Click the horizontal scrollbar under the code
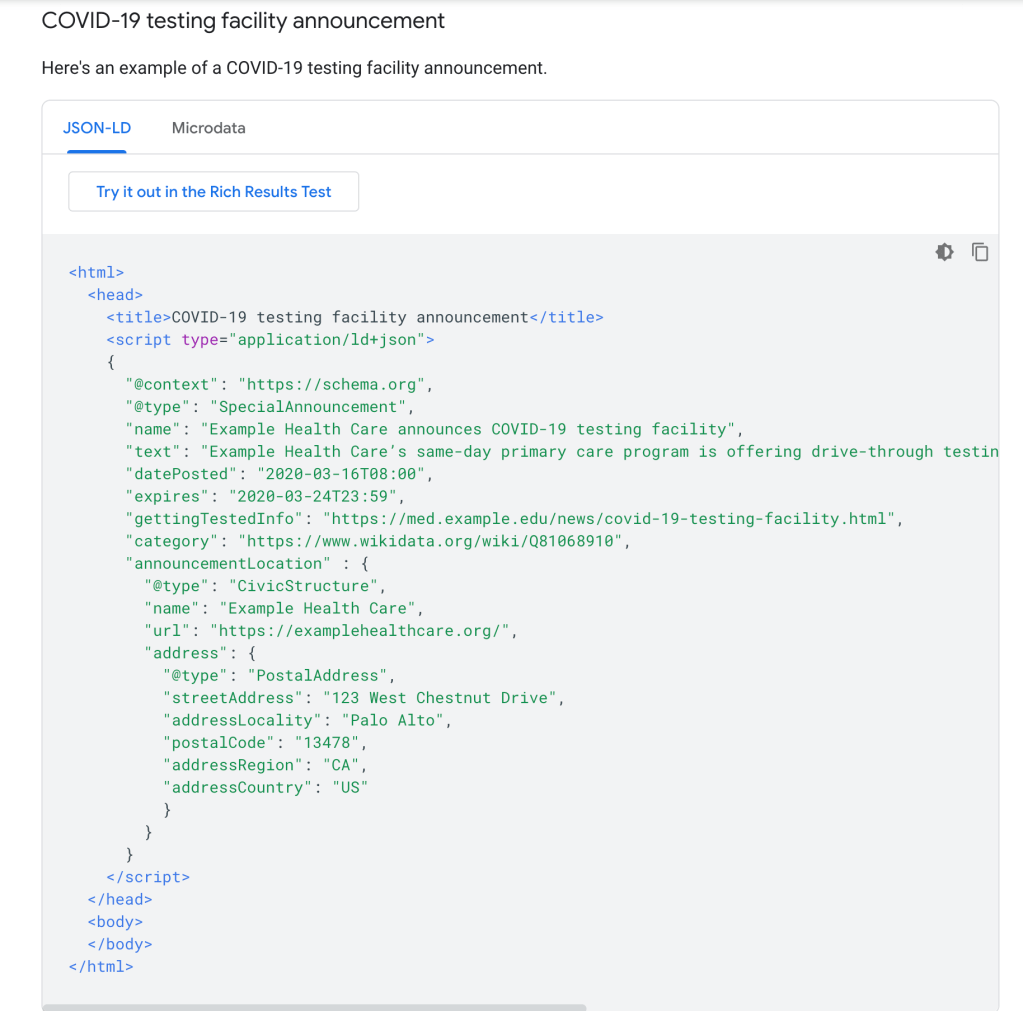This screenshot has width=1023, height=1011. pyautogui.click(x=314, y=1006)
